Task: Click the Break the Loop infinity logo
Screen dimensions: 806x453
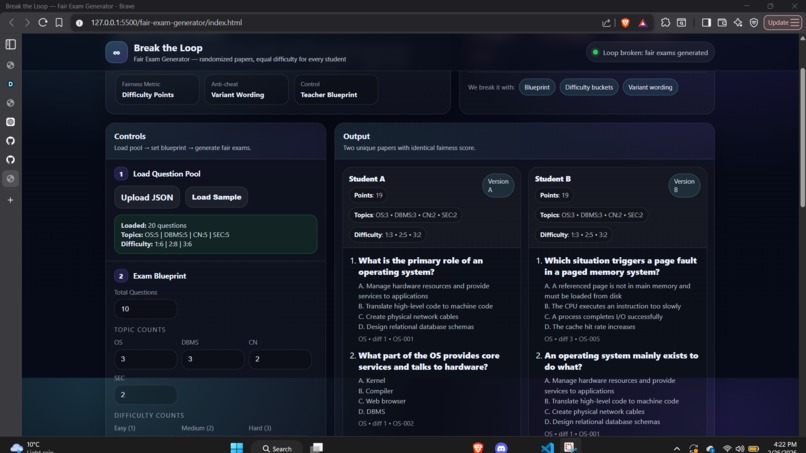Action: click(117, 52)
